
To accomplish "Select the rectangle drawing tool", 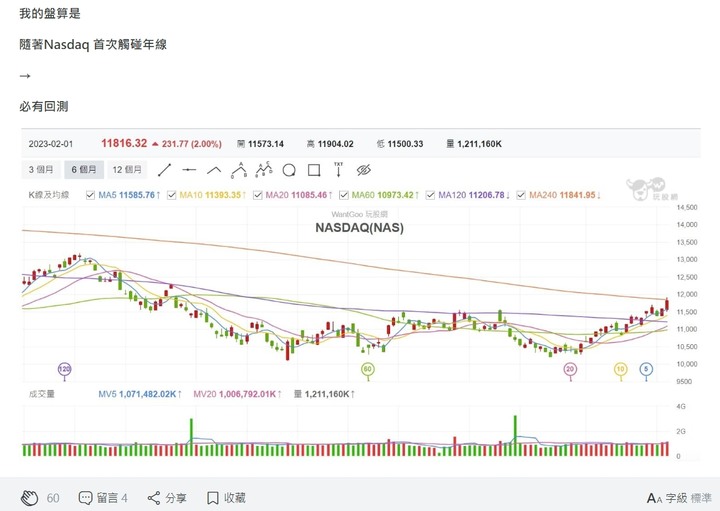I will coord(314,170).
